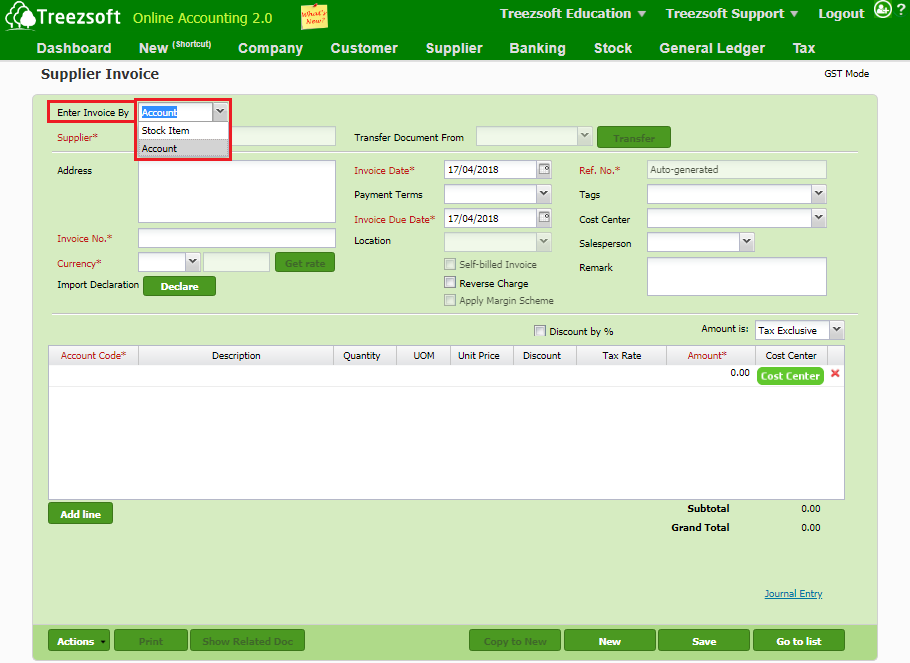This screenshot has width=910, height=663.
Task: Click the Declare import button
Action: coord(179,286)
